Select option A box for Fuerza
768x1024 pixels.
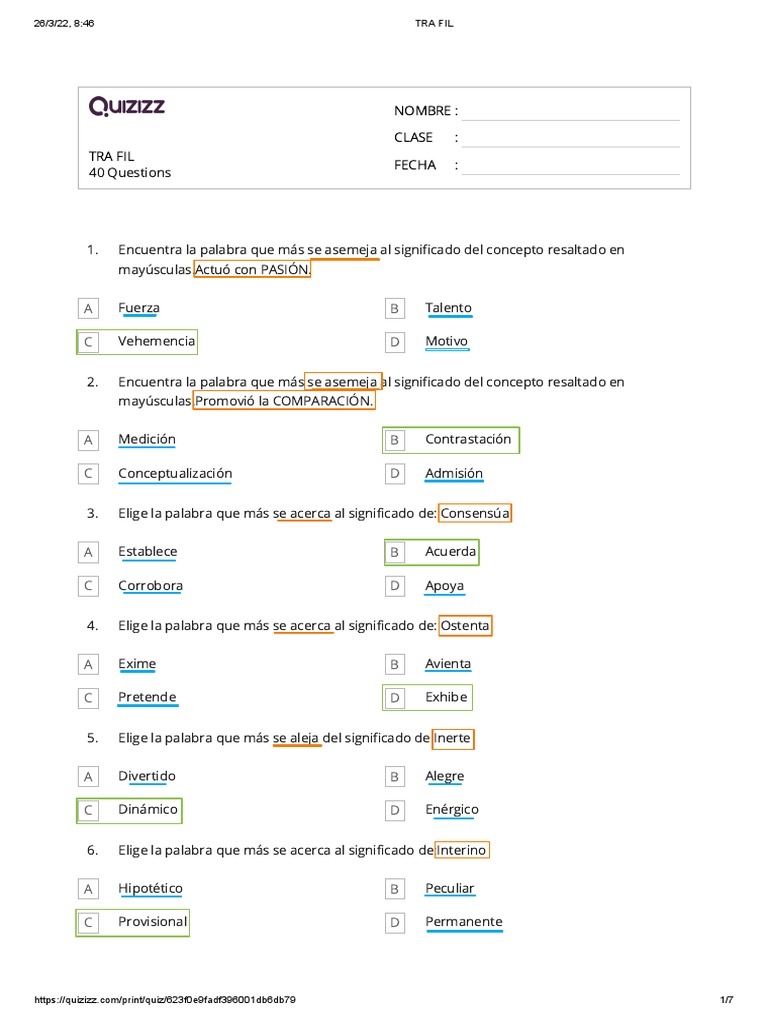tap(89, 309)
